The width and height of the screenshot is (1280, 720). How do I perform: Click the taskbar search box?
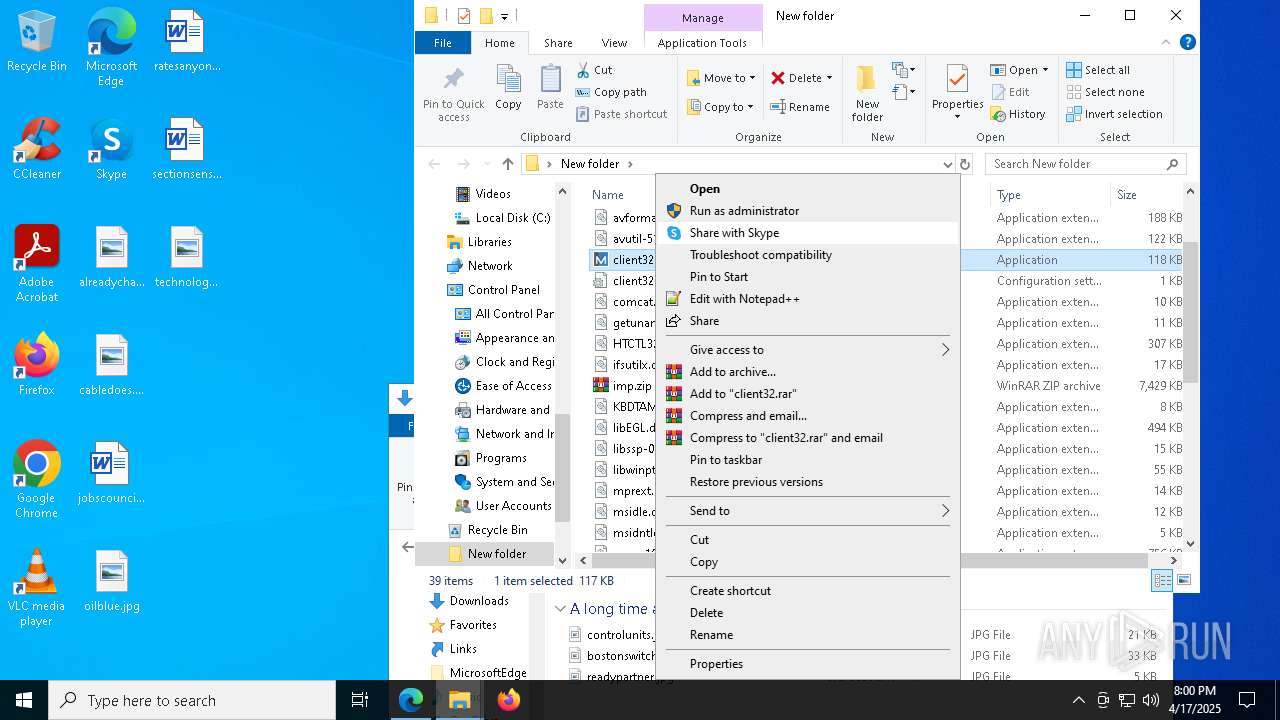192,700
